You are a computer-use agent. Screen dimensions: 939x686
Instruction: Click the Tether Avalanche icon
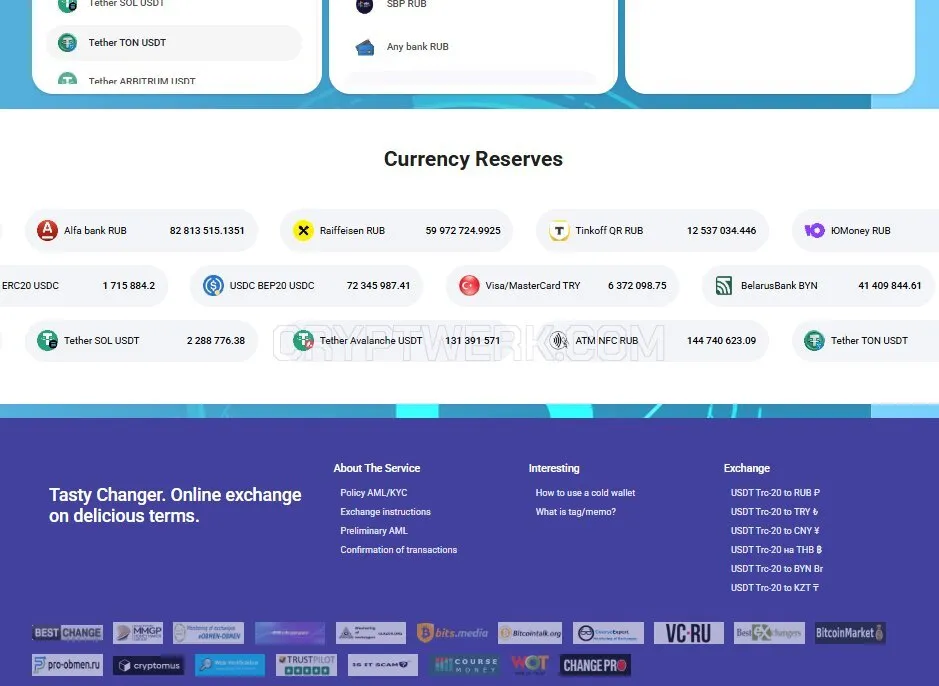[x=303, y=341]
